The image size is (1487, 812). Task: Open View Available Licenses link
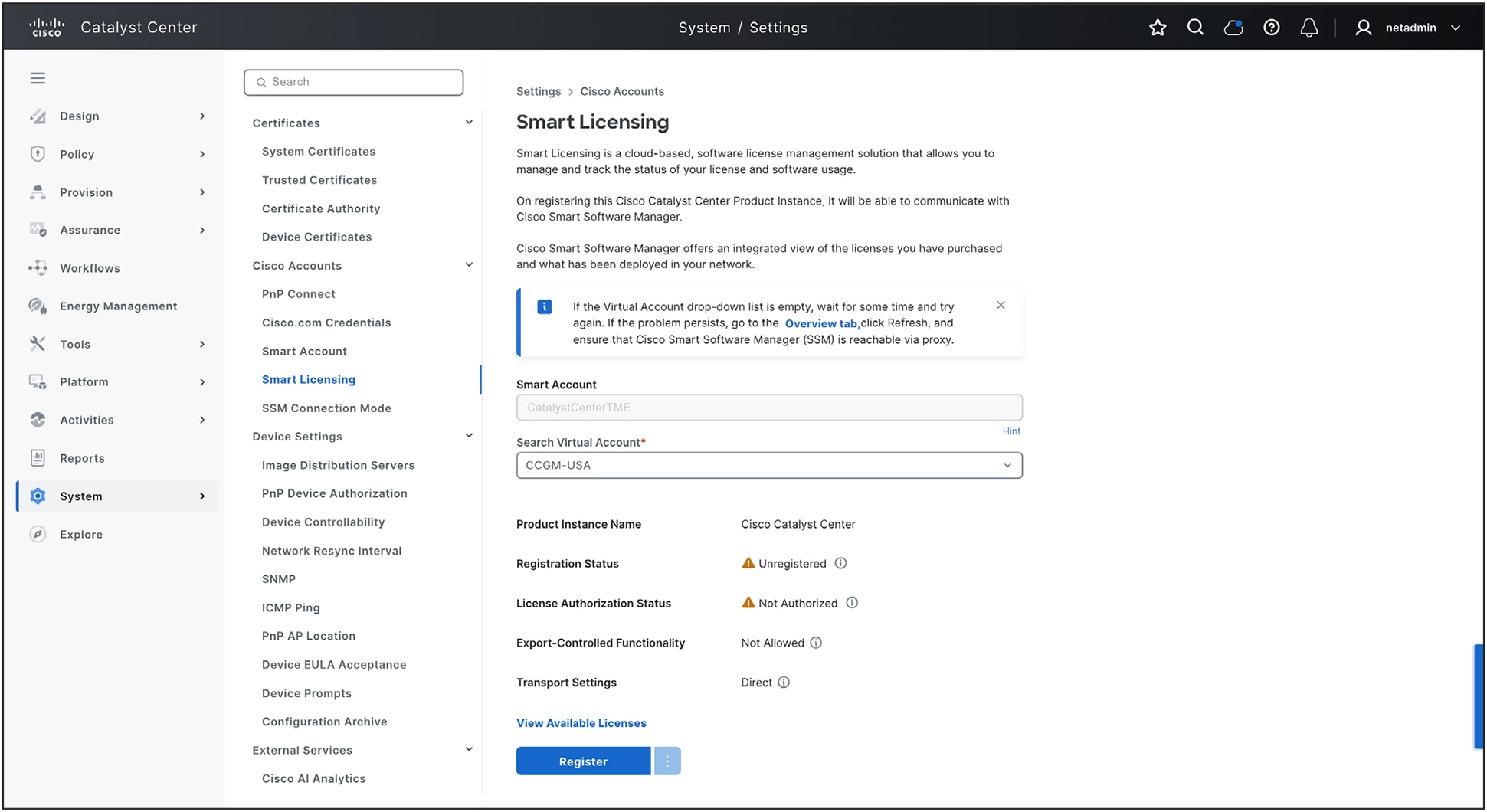point(581,723)
